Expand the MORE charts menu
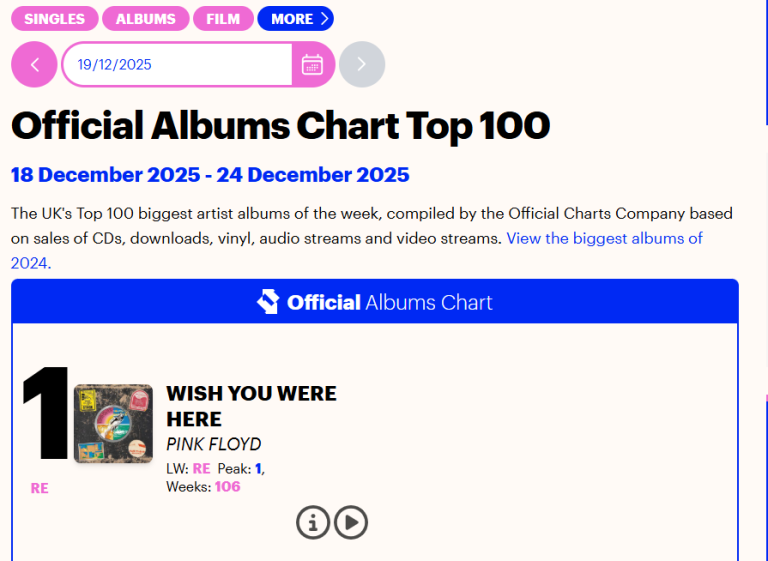Screen dimensions: 768x561 coord(295,19)
